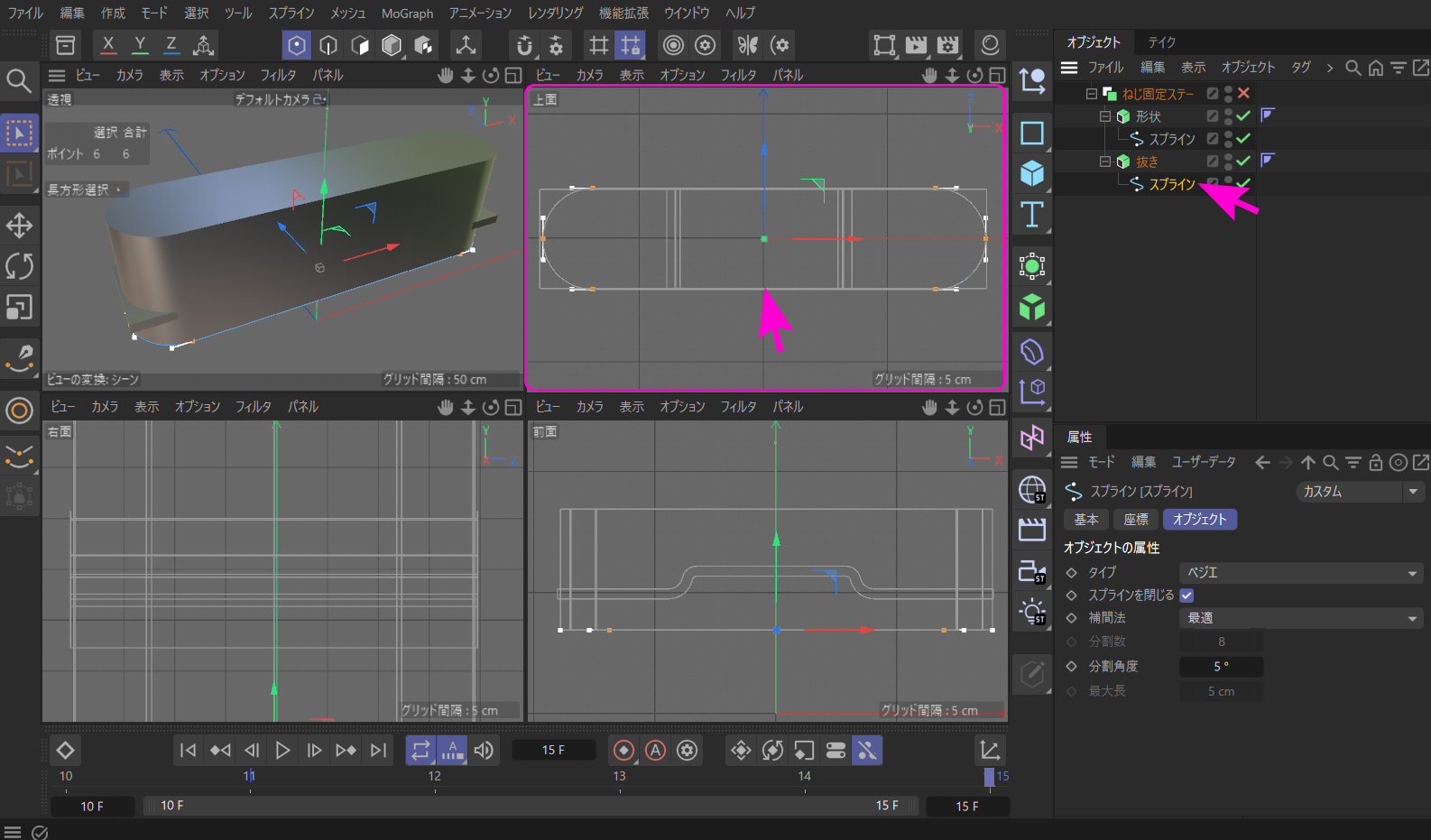Toggle X axis lock

[x=108, y=44]
